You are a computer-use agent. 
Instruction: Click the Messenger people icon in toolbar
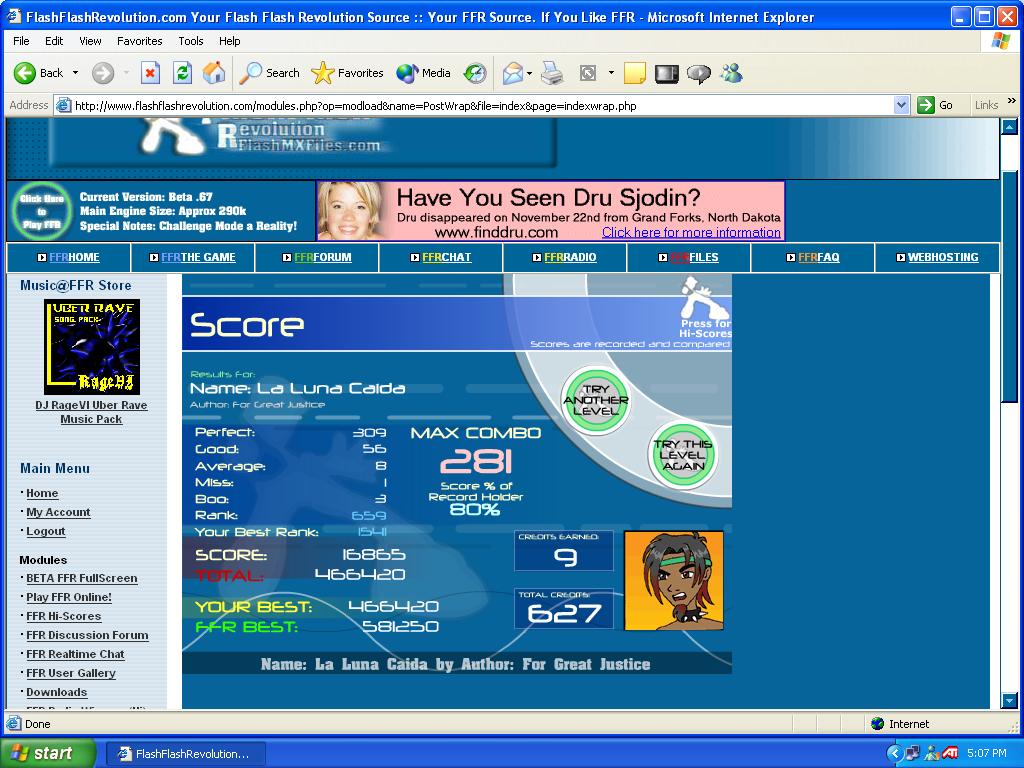[x=731, y=73]
